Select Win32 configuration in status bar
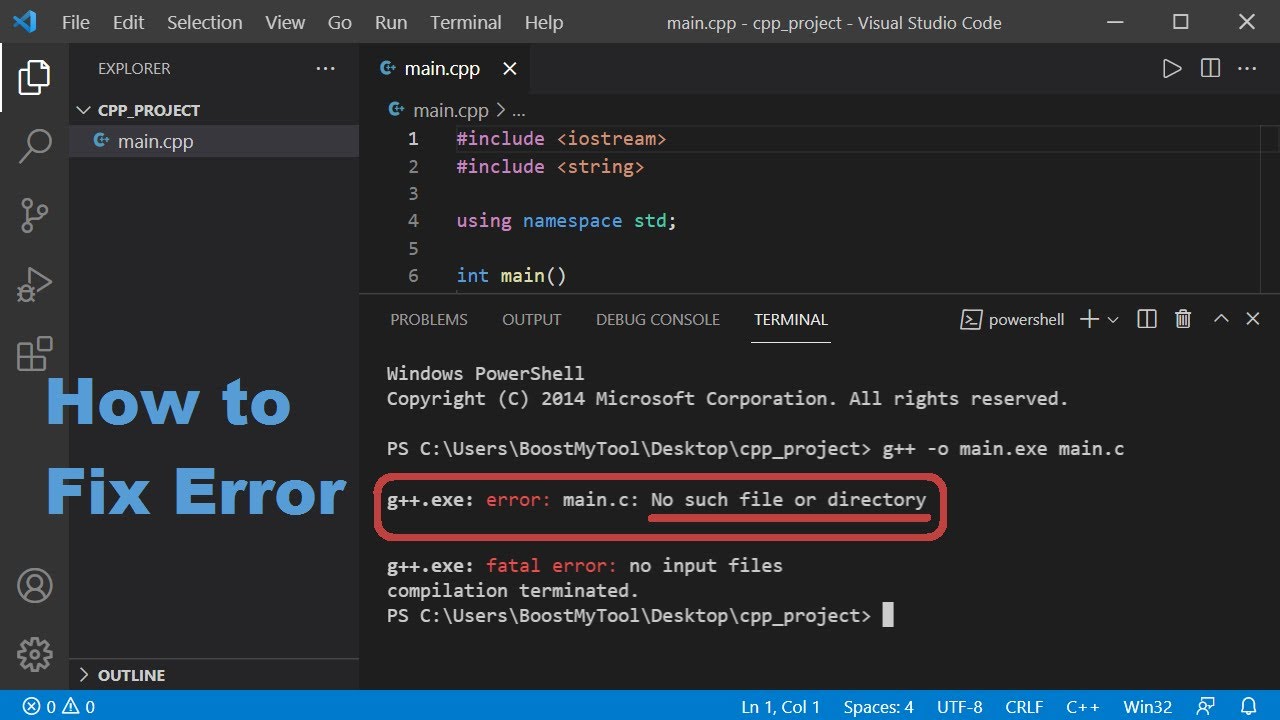Viewport: 1280px width, 720px height. [x=1147, y=707]
